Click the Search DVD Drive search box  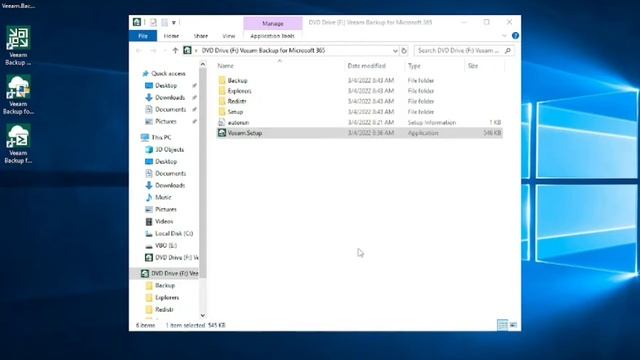point(464,51)
